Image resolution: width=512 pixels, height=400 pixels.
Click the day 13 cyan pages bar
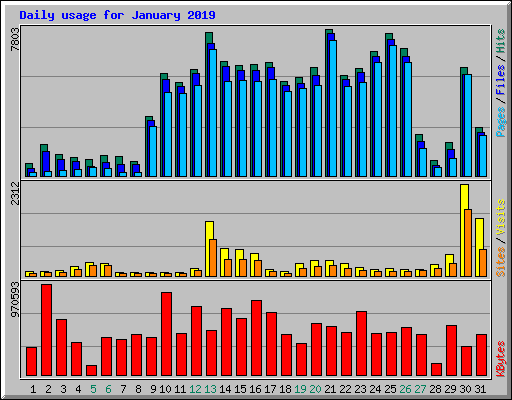(x=213, y=113)
